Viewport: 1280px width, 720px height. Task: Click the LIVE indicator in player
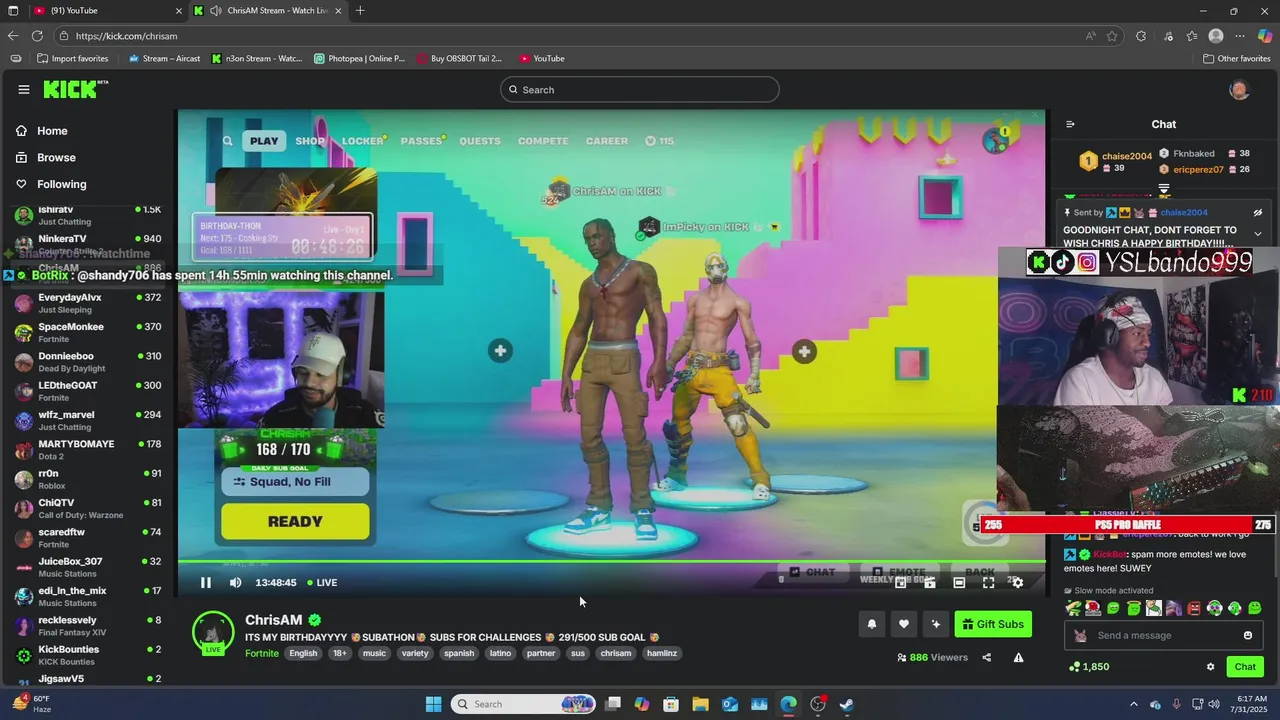tap(322, 582)
